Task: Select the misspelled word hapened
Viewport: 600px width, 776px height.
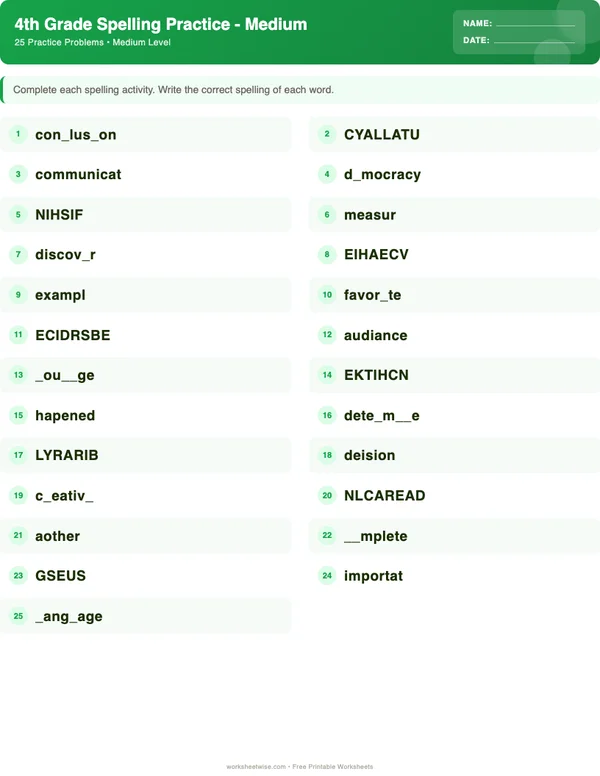Action: click(x=65, y=415)
